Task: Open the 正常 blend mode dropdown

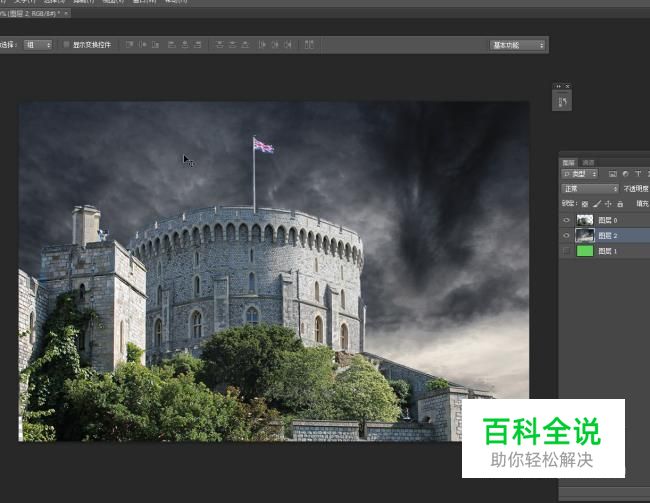Action: (589, 189)
